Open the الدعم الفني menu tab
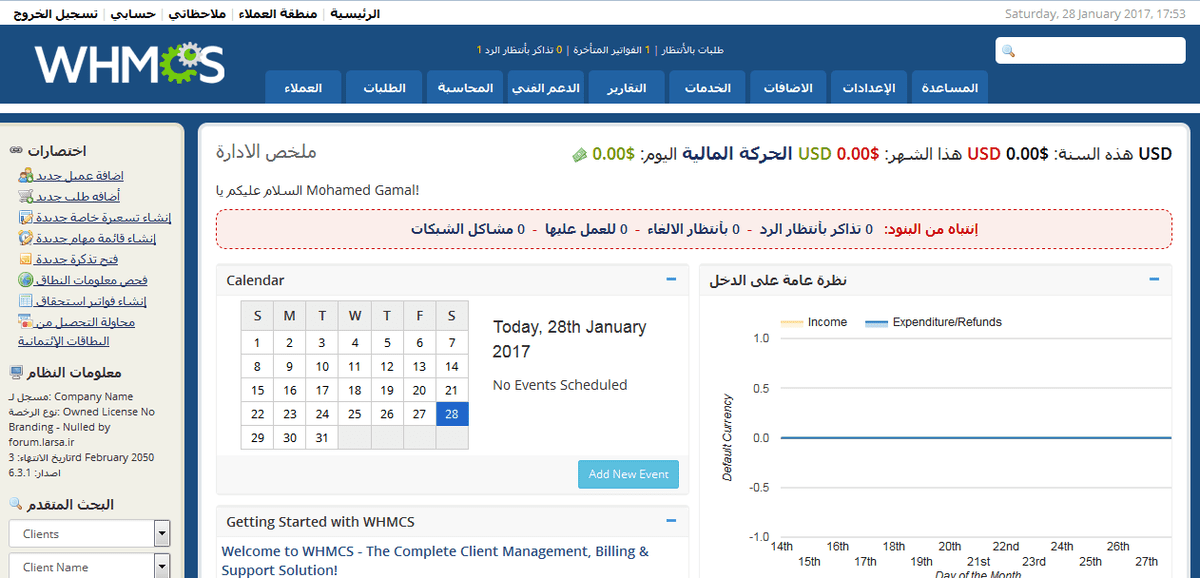 tap(546, 87)
